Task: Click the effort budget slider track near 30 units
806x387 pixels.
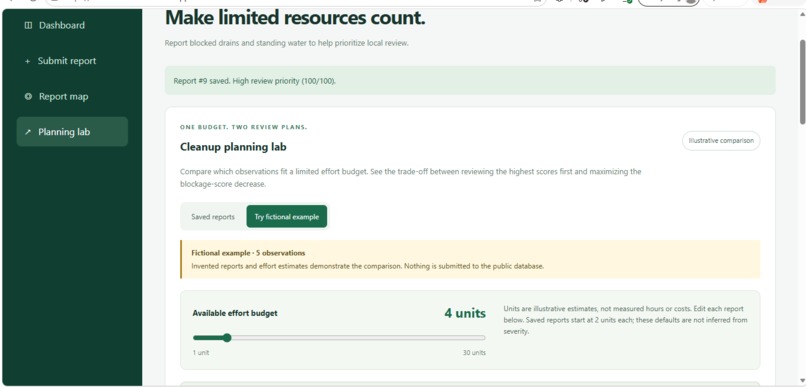Action: [481, 338]
